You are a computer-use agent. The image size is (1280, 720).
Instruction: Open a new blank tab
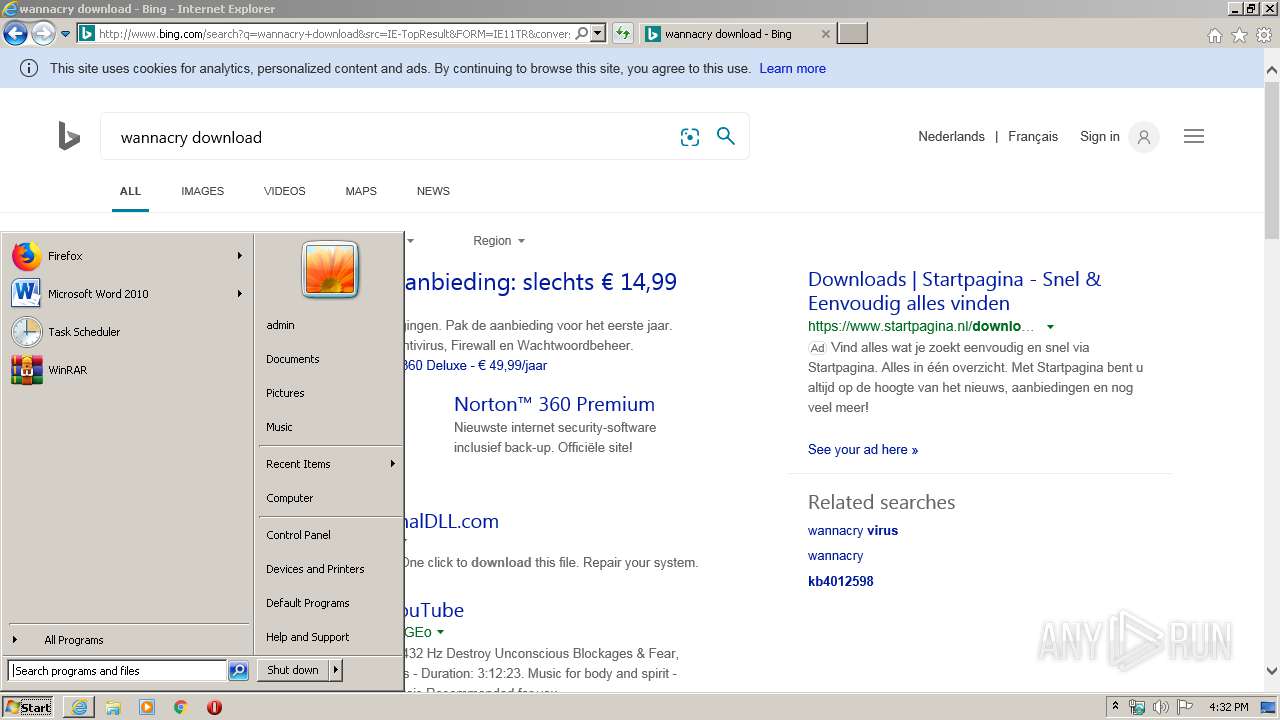[x=852, y=34]
